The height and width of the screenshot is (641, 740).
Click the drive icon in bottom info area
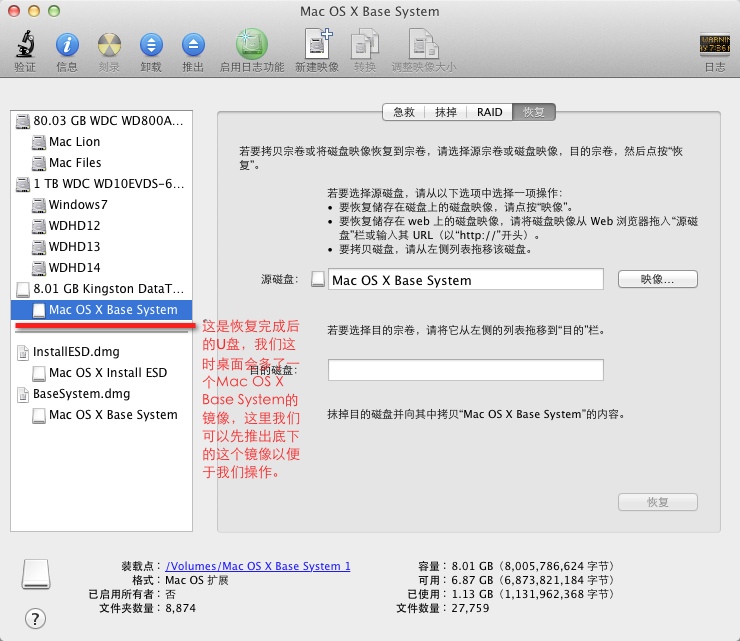click(x=36, y=574)
